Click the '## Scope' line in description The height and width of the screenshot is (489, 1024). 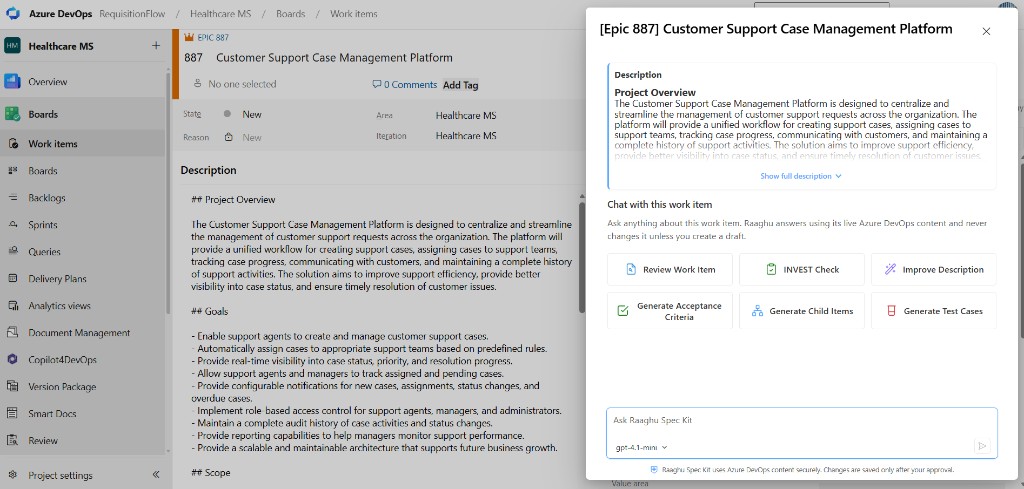tap(211, 473)
